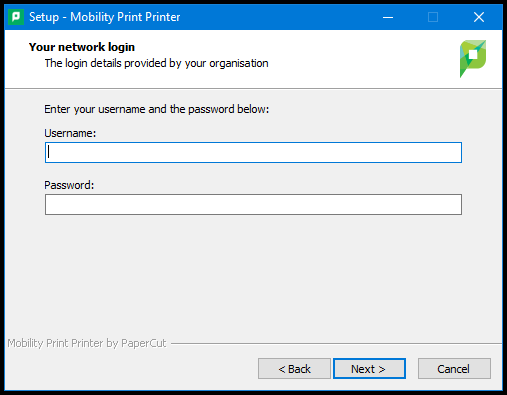Image resolution: width=507 pixels, height=395 pixels.
Task: Click the "Password:" label
Action: pos(69,185)
